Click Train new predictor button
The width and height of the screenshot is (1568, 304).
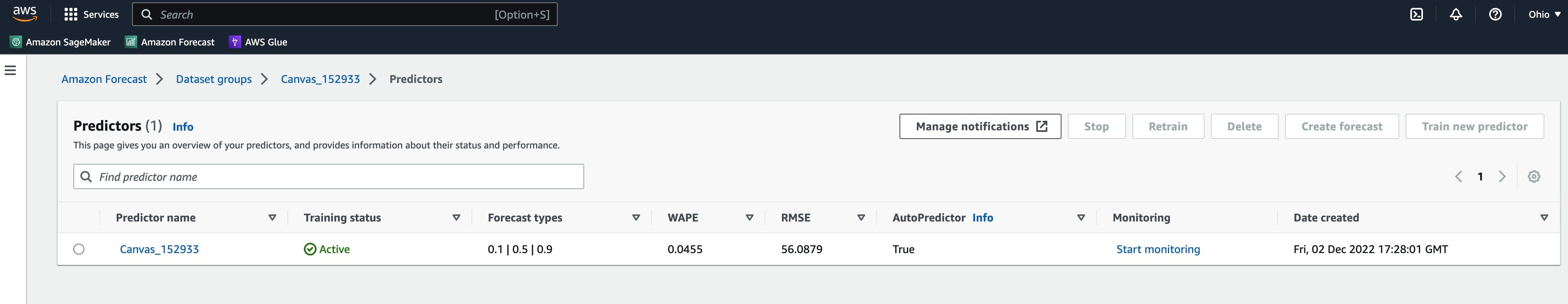coord(1474,126)
